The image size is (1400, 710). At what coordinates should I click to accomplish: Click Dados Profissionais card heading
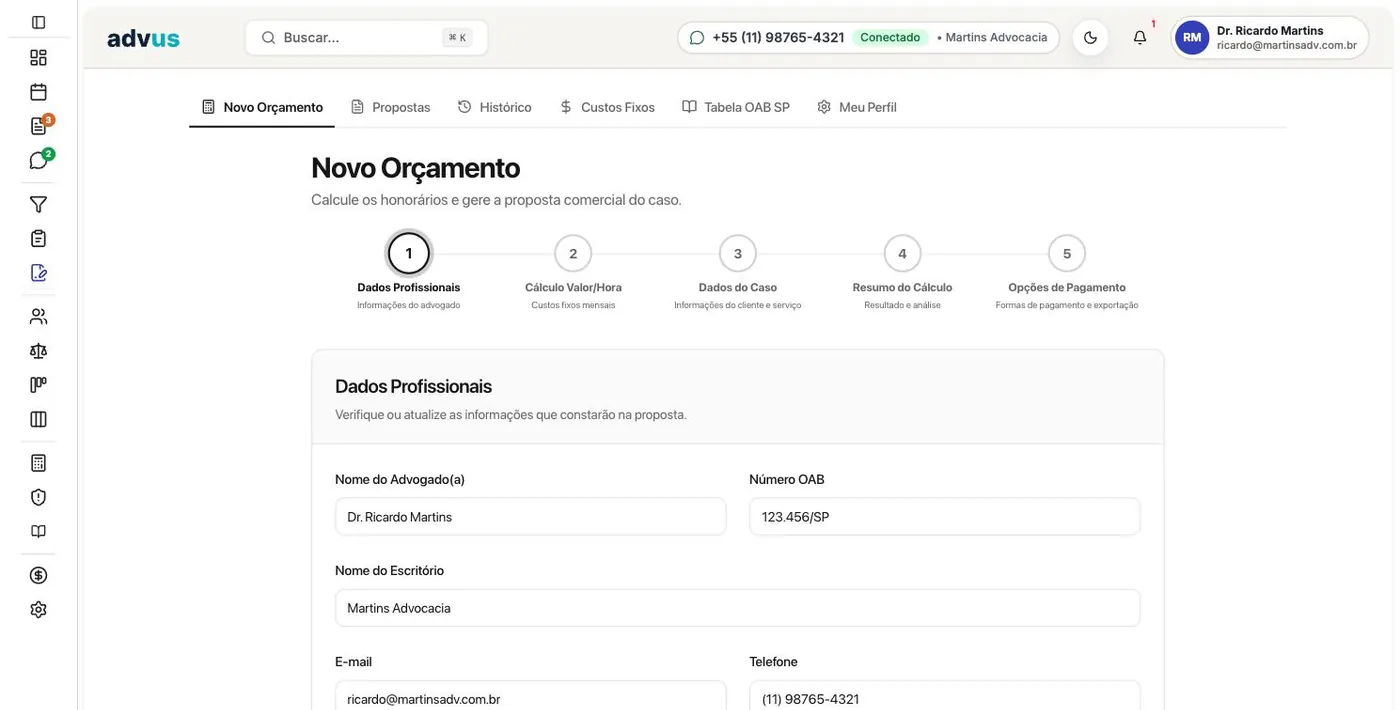click(414, 386)
